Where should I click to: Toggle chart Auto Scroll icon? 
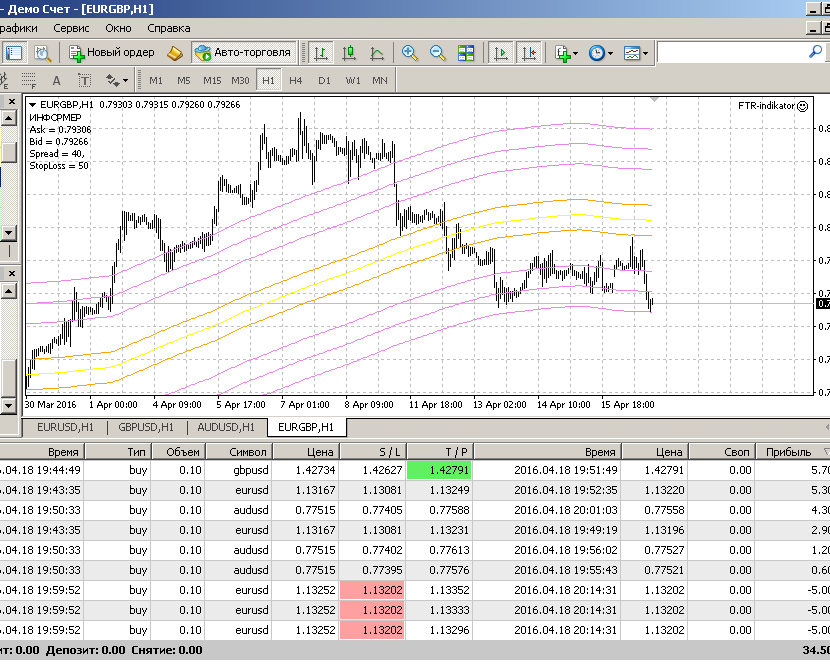tap(500, 53)
